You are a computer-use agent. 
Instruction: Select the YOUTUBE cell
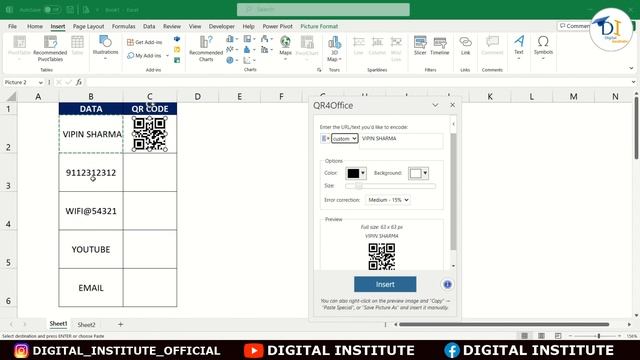tap(91, 249)
